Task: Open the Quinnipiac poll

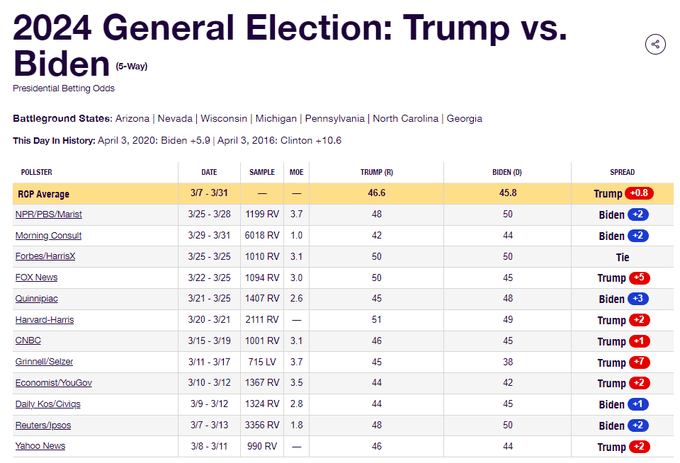Action: (37, 299)
